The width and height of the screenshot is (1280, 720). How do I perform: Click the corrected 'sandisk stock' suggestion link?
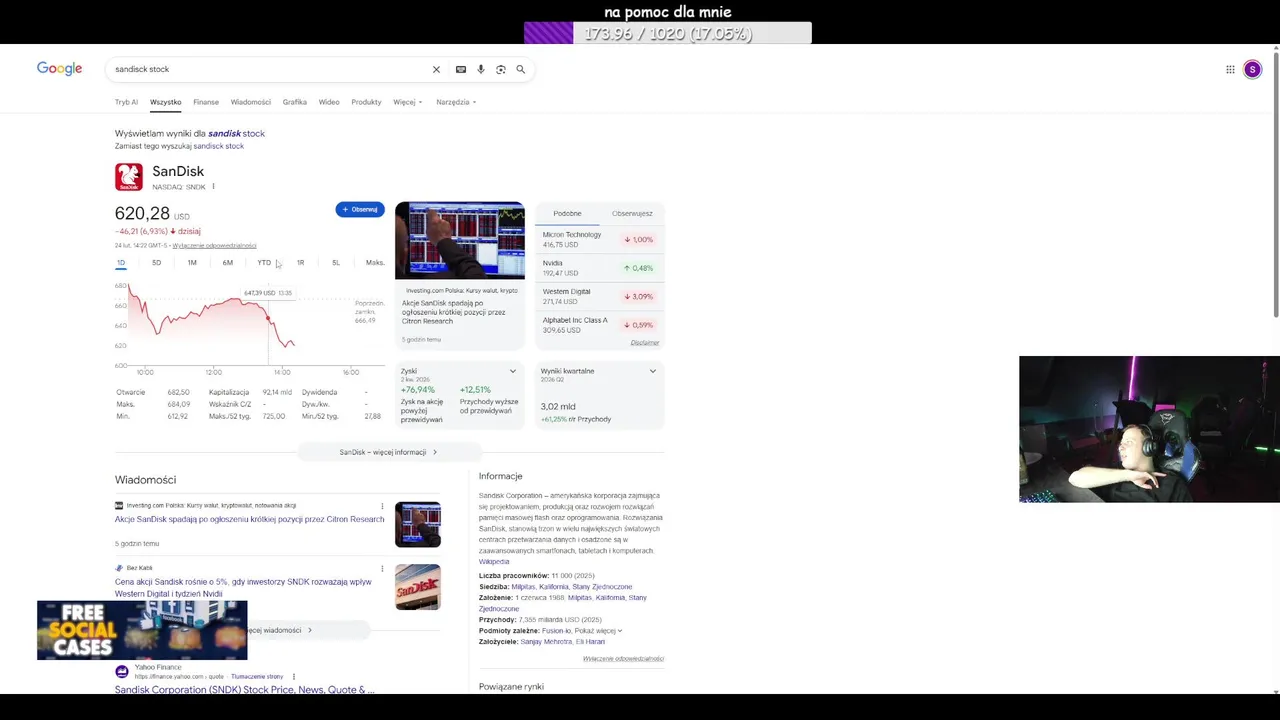(236, 133)
